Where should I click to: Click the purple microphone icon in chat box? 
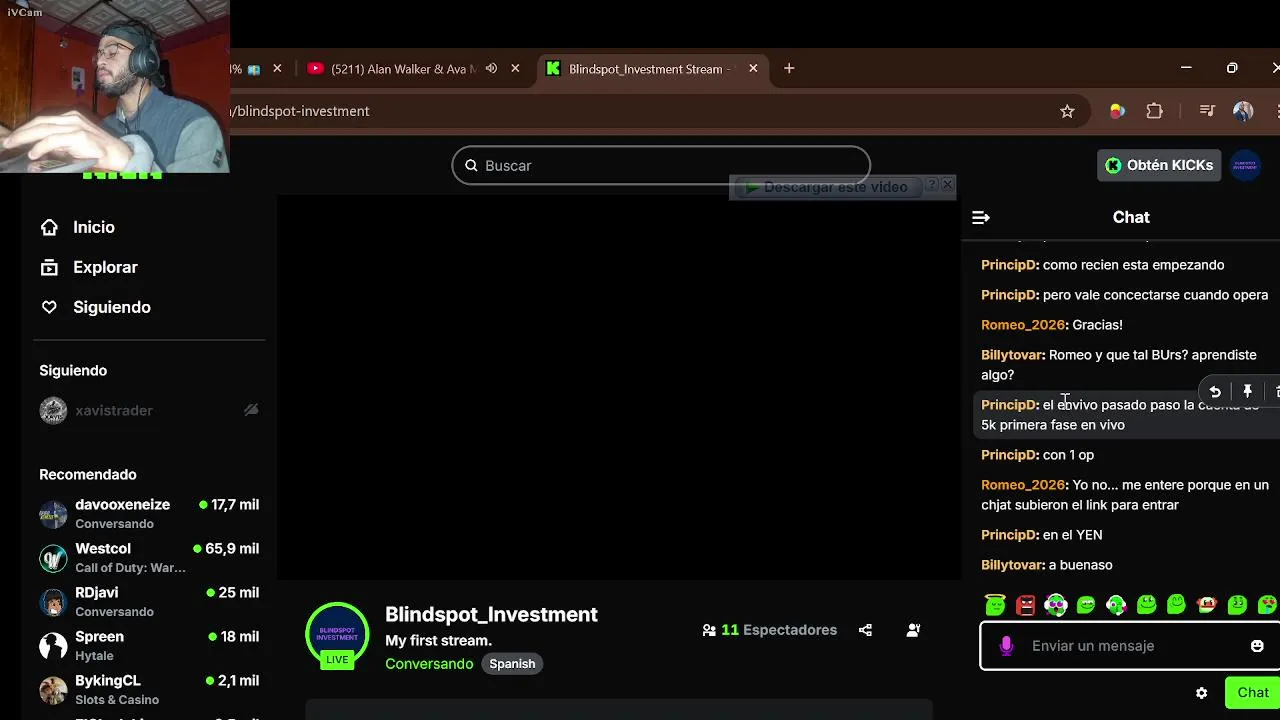coord(1006,646)
